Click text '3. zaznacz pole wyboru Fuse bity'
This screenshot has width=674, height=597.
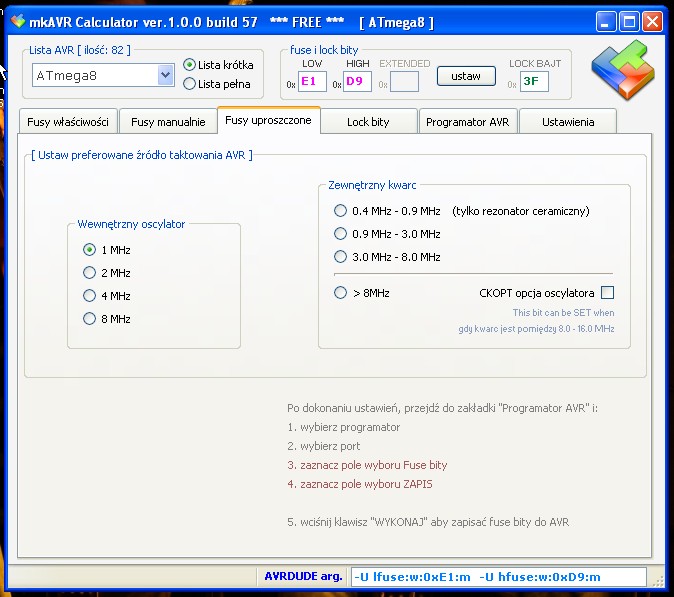click(367, 465)
